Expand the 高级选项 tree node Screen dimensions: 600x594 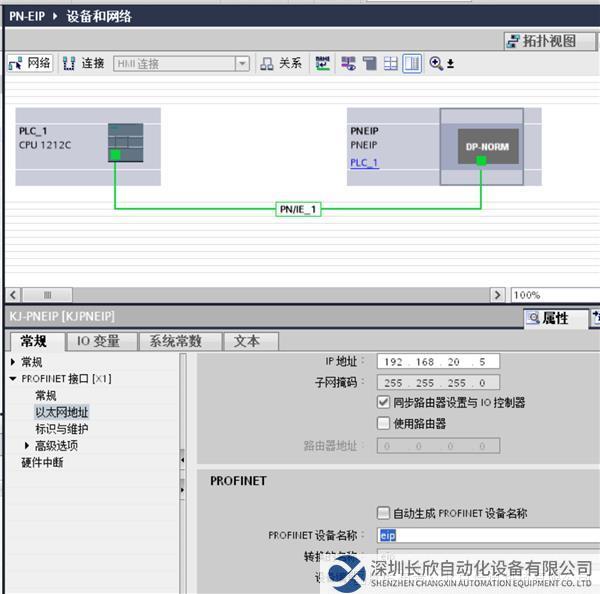[x=27, y=445]
